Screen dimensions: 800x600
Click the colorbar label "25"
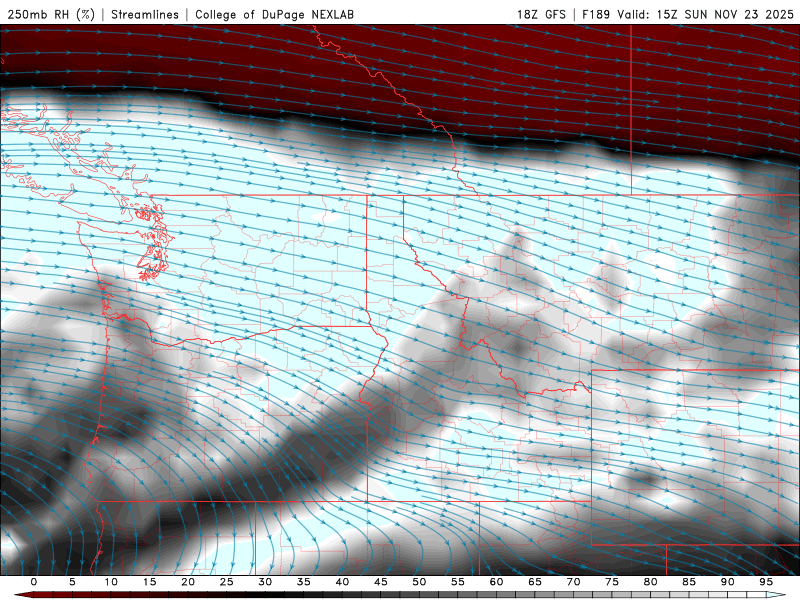[227, 582]
